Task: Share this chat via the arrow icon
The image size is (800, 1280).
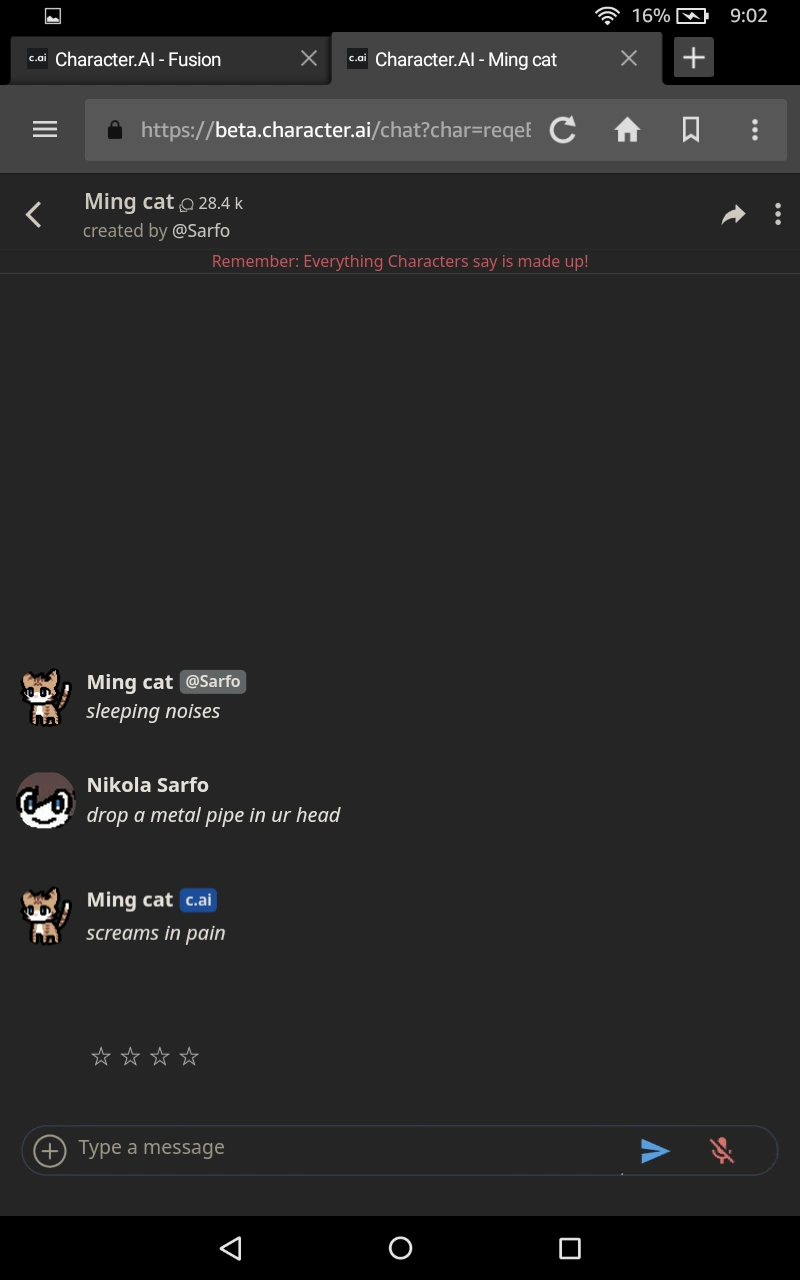Action: (x=734, y=214)
